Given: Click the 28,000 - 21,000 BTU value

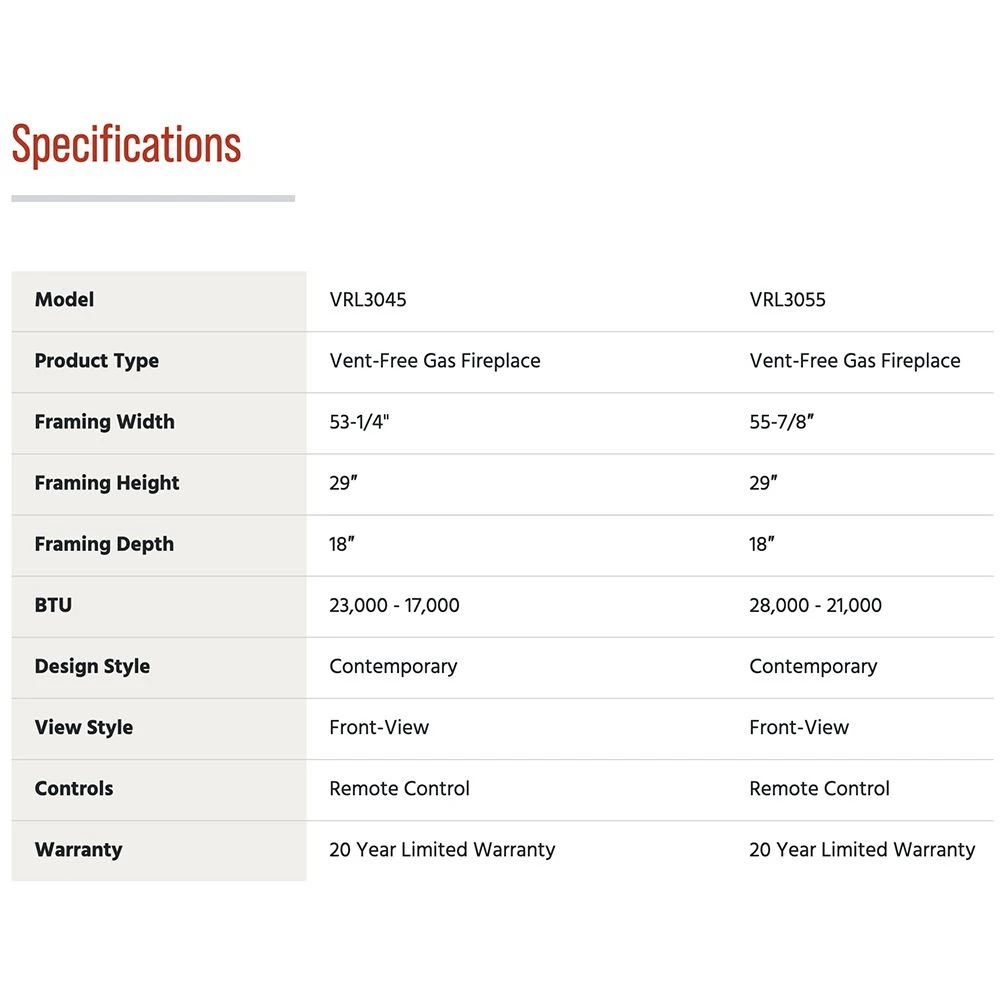Looking at the screenshot, I should pyautogui.click(x=815, y=605).
